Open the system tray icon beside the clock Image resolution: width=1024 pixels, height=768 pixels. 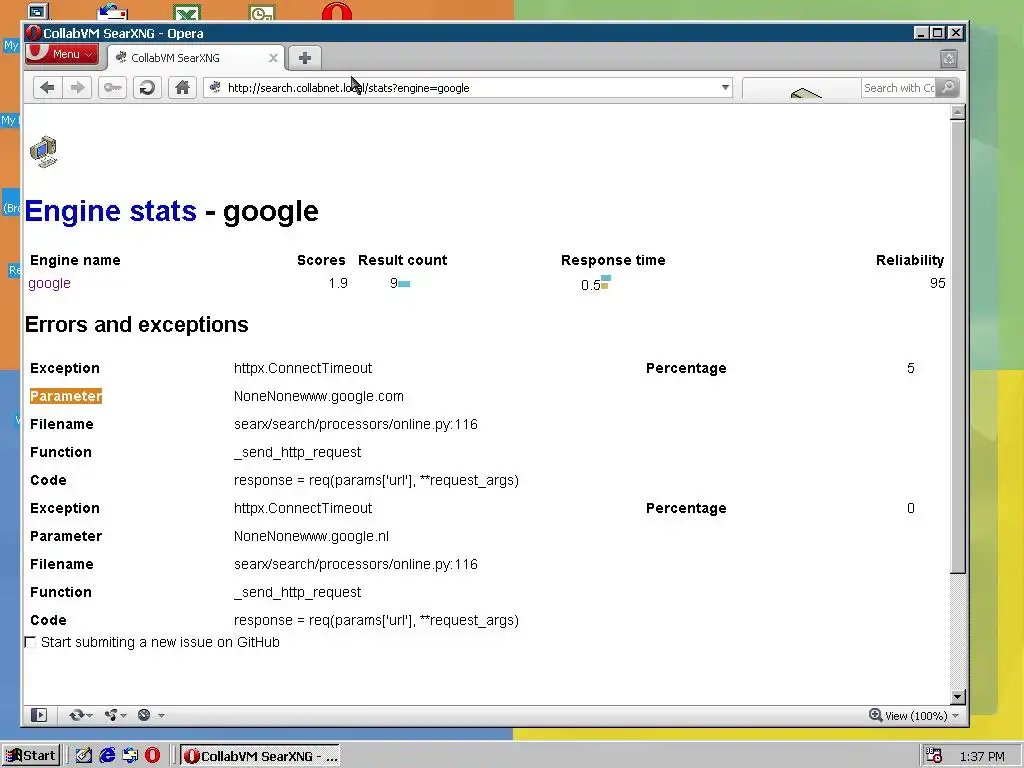point(934,756)
